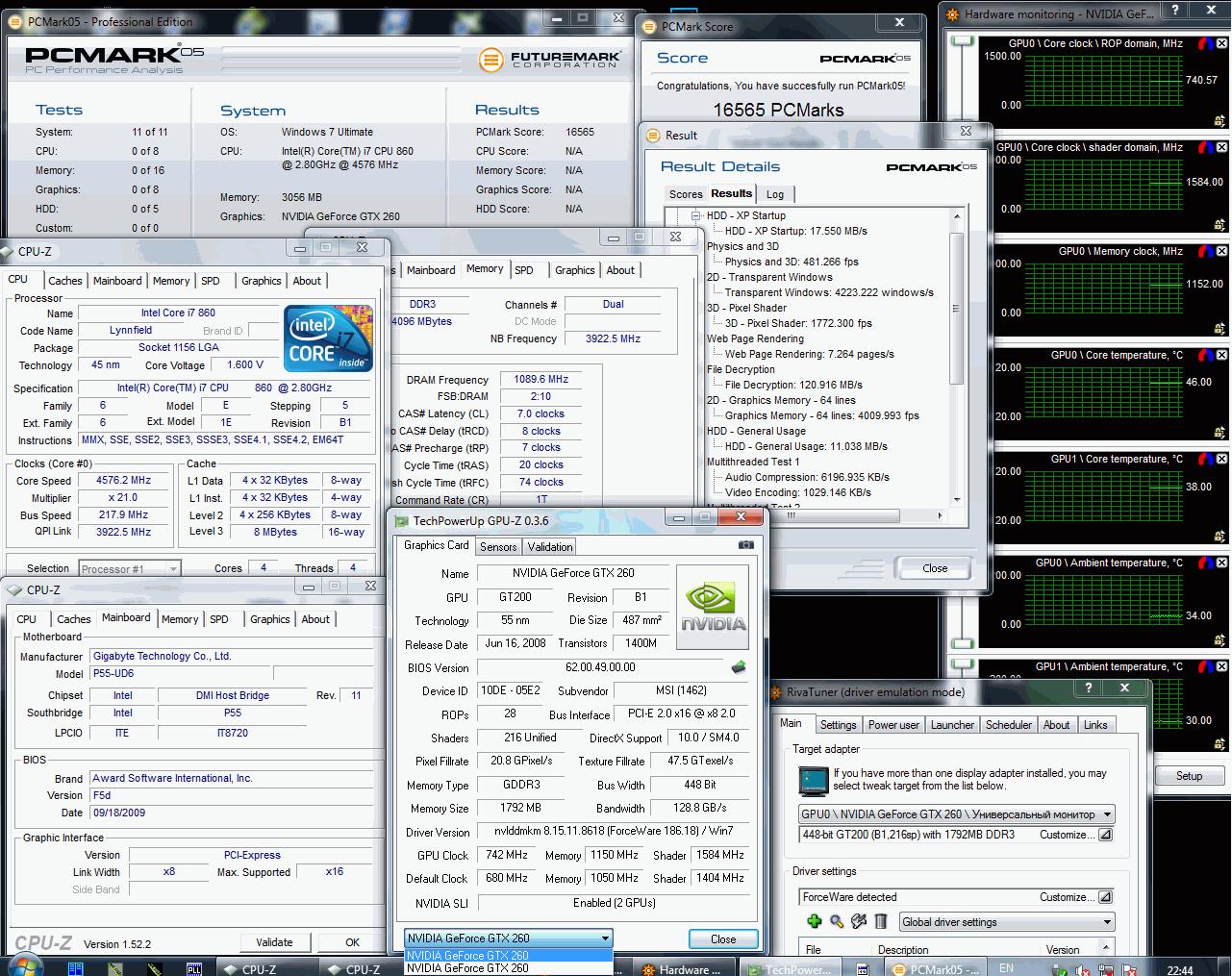This screenshot has height=976, width=1232.
Task: Open the Scores tab in Result Details
Action: click(686, 194)
